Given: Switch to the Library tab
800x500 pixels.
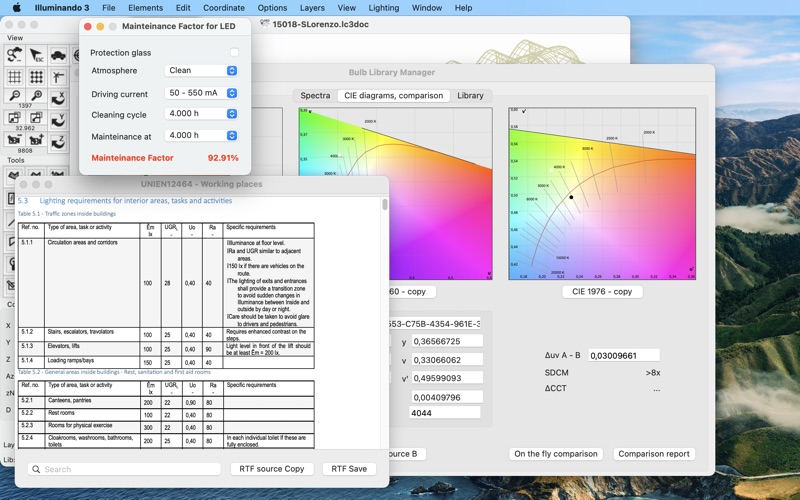Looking at the screenshot, I should pyautogui.click(x=470, y=95).
